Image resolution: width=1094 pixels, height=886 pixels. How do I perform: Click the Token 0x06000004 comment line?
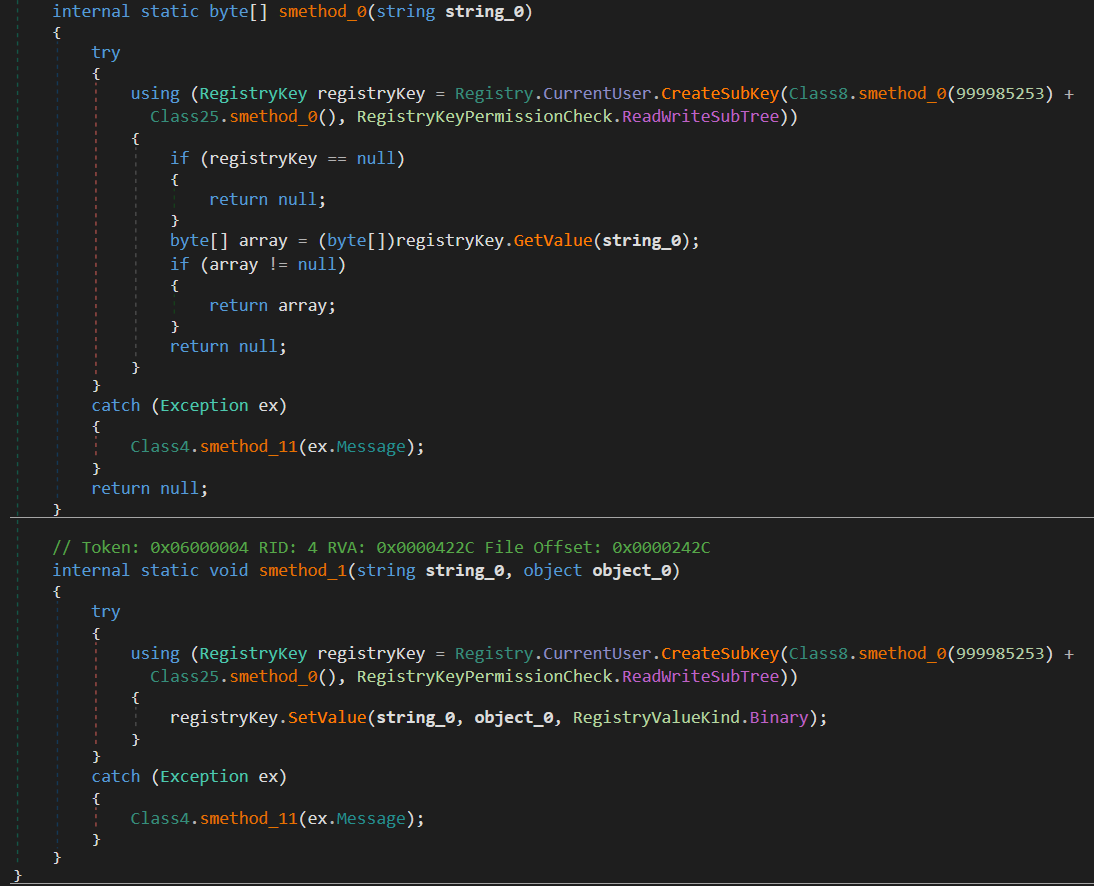381,548
